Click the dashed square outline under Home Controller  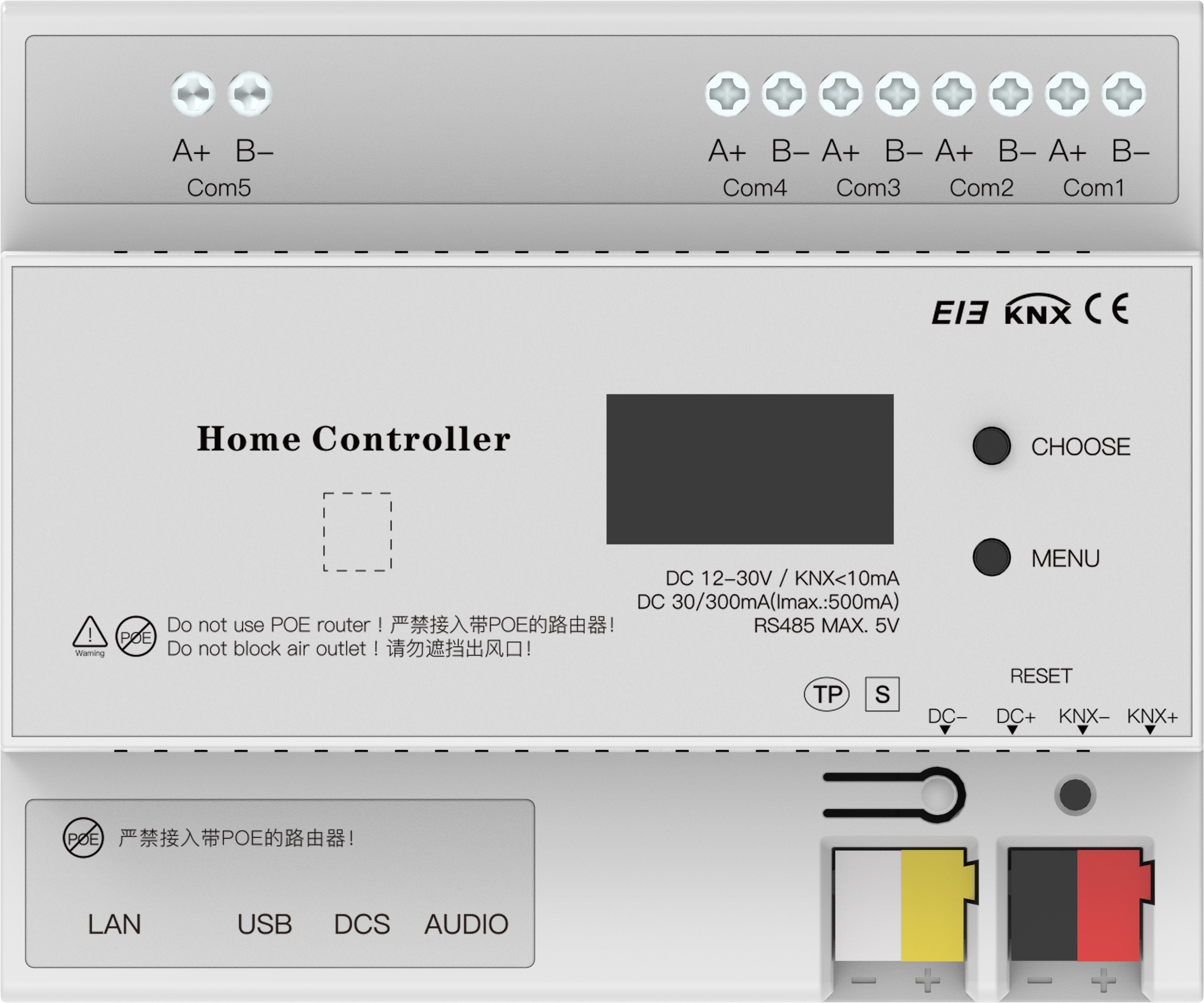pos(358,532)
